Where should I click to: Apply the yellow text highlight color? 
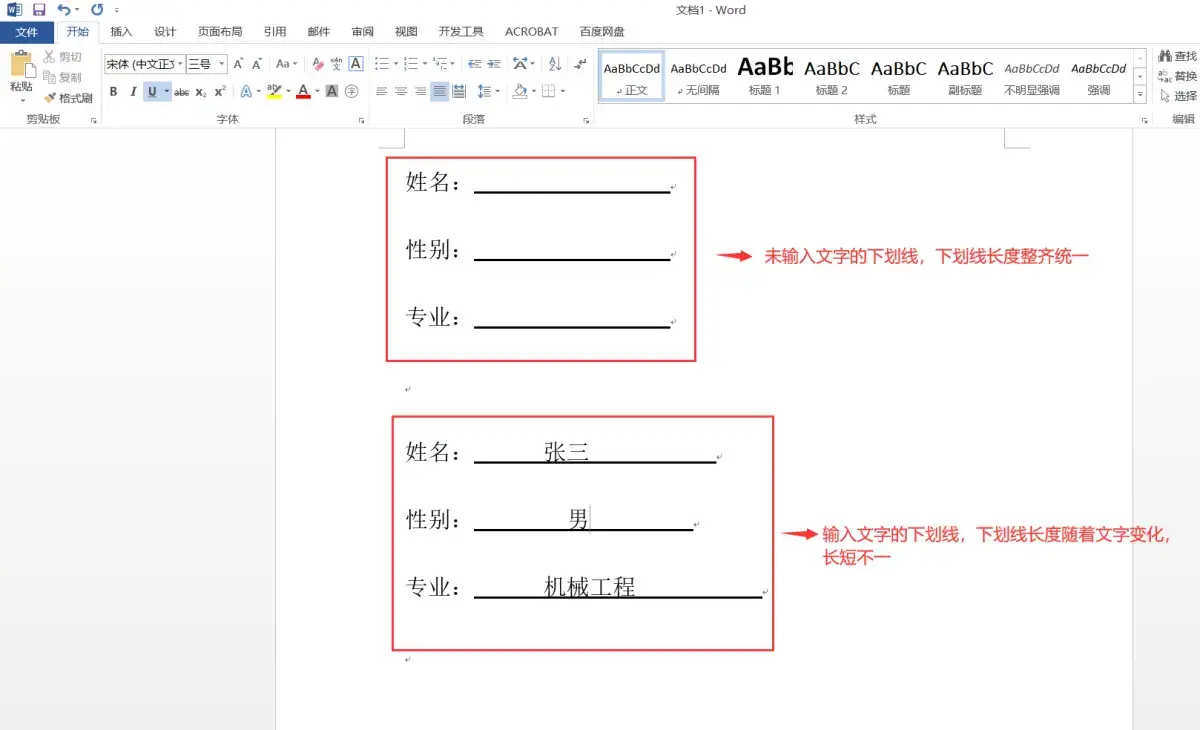pos(274,92)
